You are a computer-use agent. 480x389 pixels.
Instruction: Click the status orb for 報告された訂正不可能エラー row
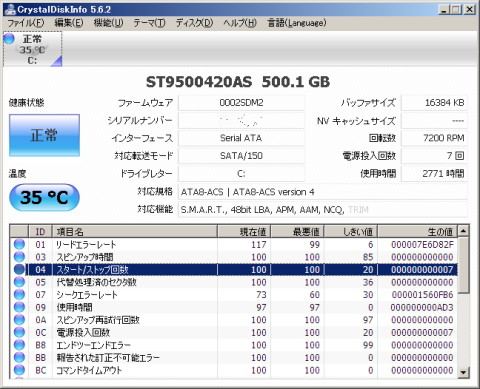coord(19,357)
